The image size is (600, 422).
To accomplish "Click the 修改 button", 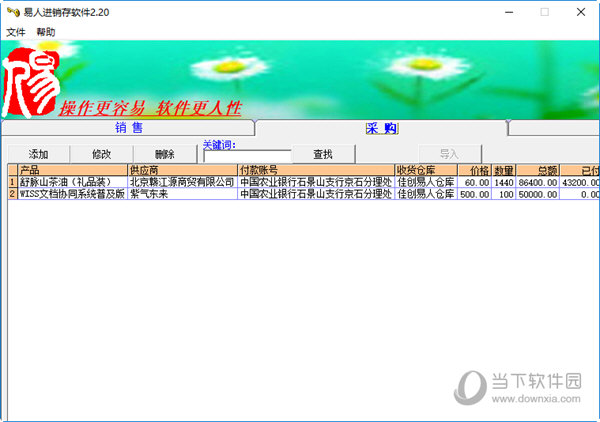I will pyautogui.click(x=101, y=154).
